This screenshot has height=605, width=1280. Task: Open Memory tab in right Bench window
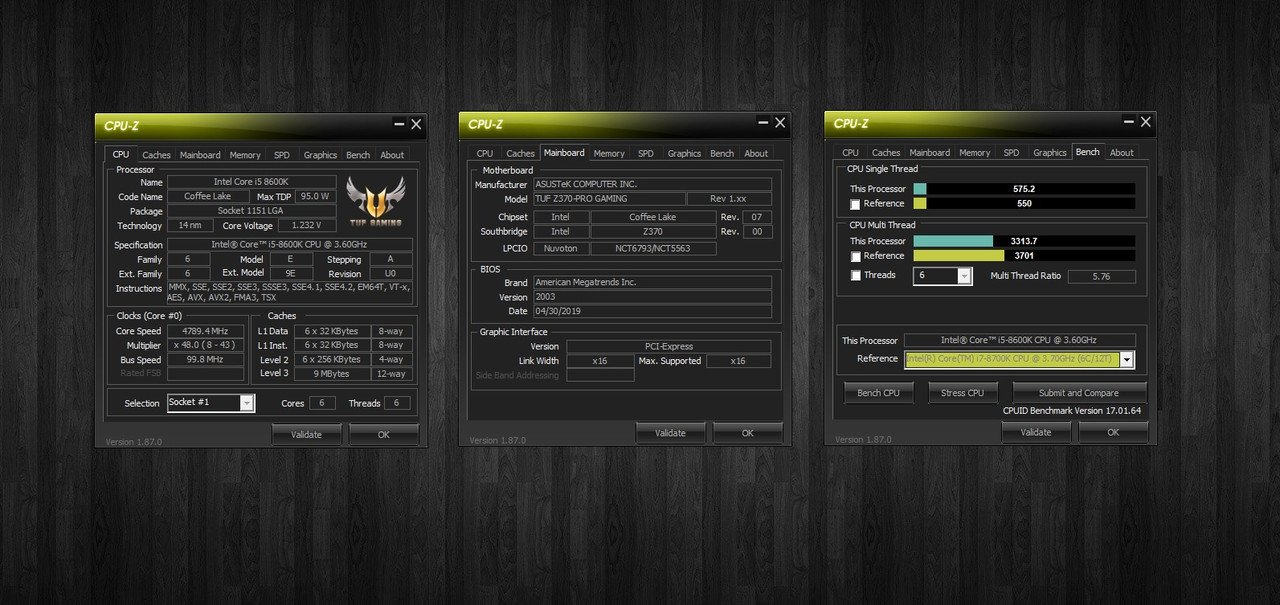pyautogui.click(x=975, y=152)
